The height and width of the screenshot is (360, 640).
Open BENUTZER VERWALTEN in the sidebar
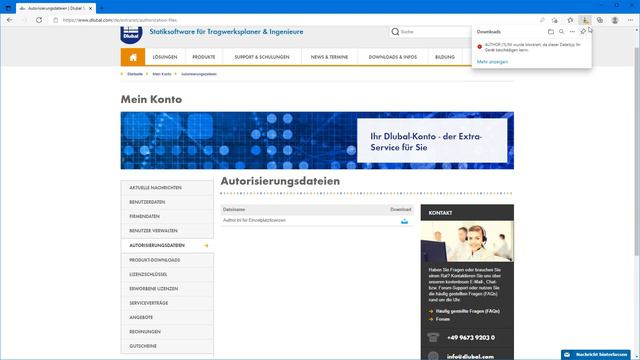tap(167, 231)
